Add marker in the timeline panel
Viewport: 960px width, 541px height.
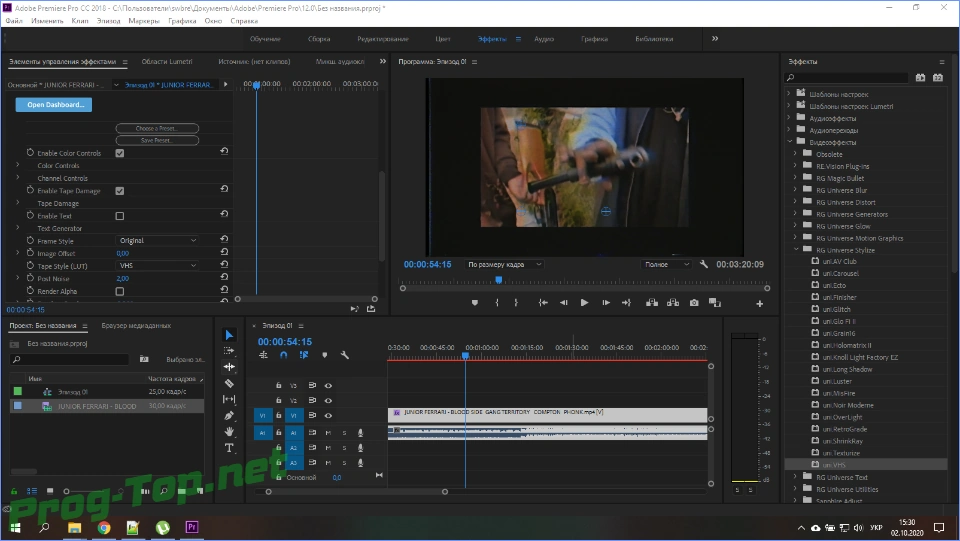point(324,355)
